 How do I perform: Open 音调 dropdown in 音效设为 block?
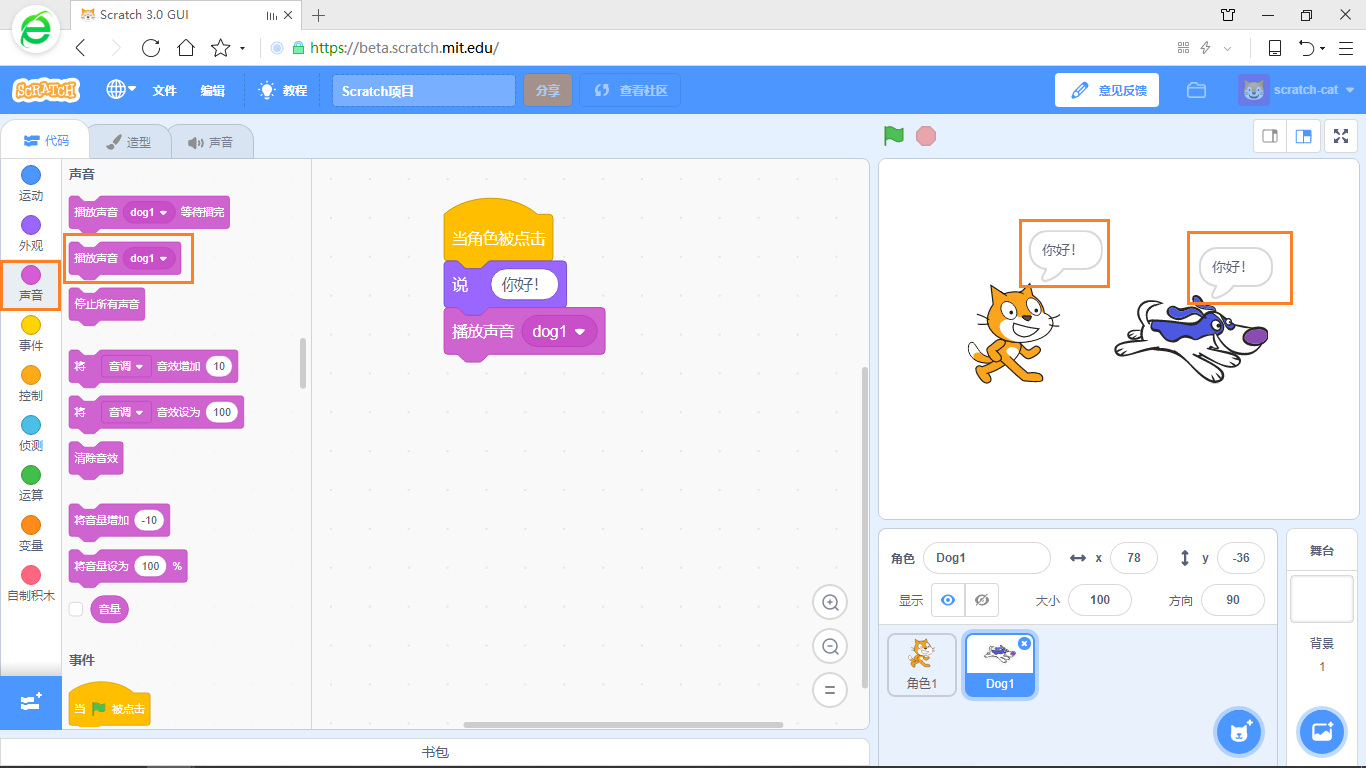(x=126, y=412)
